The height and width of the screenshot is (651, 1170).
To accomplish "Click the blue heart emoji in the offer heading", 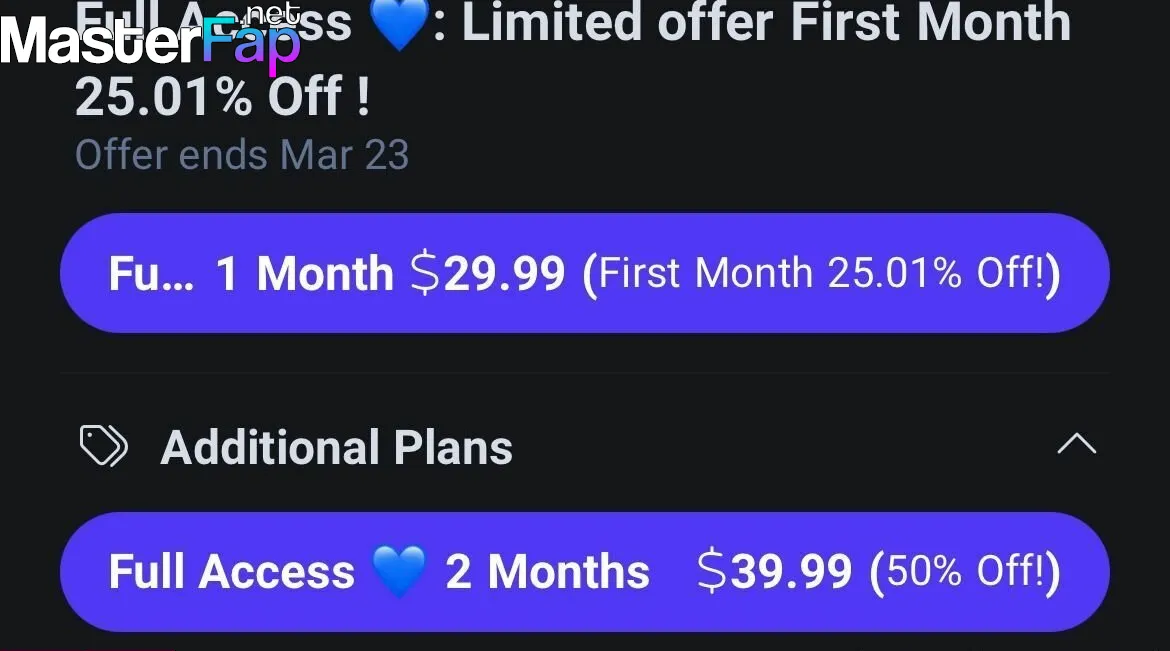I will click(x=399, y=24).
